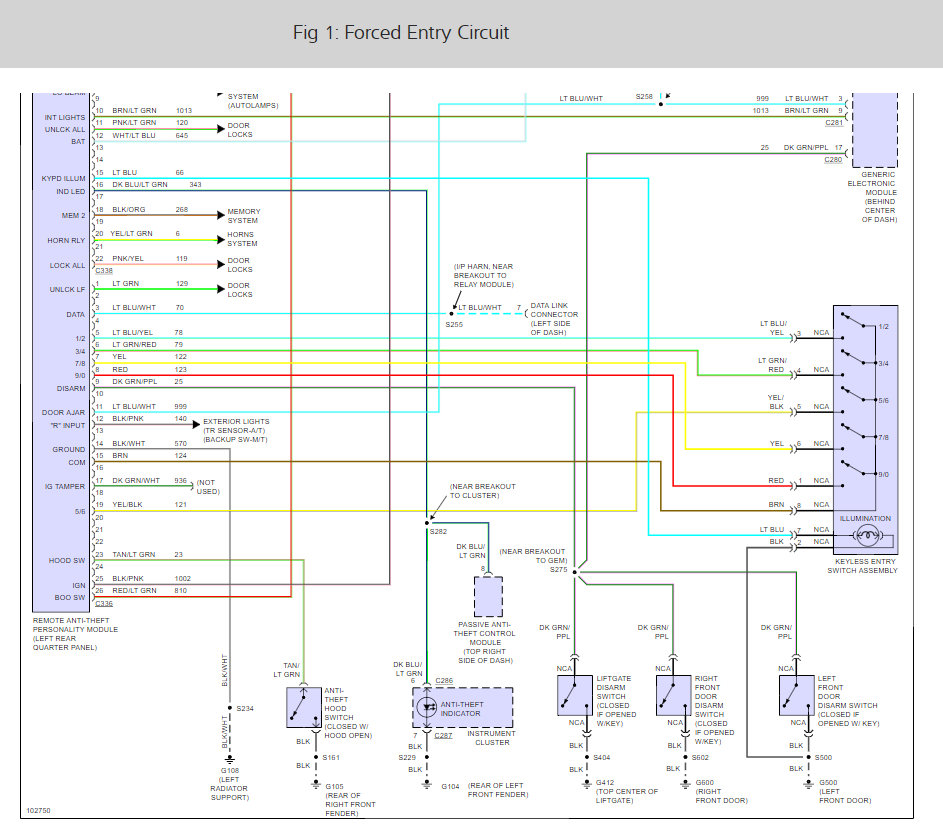This screenshot has width=943, height=839.
Task: Click the INSTRUMENT CLUSTER label
Action: pyautogui.click(x=491, y=738)
